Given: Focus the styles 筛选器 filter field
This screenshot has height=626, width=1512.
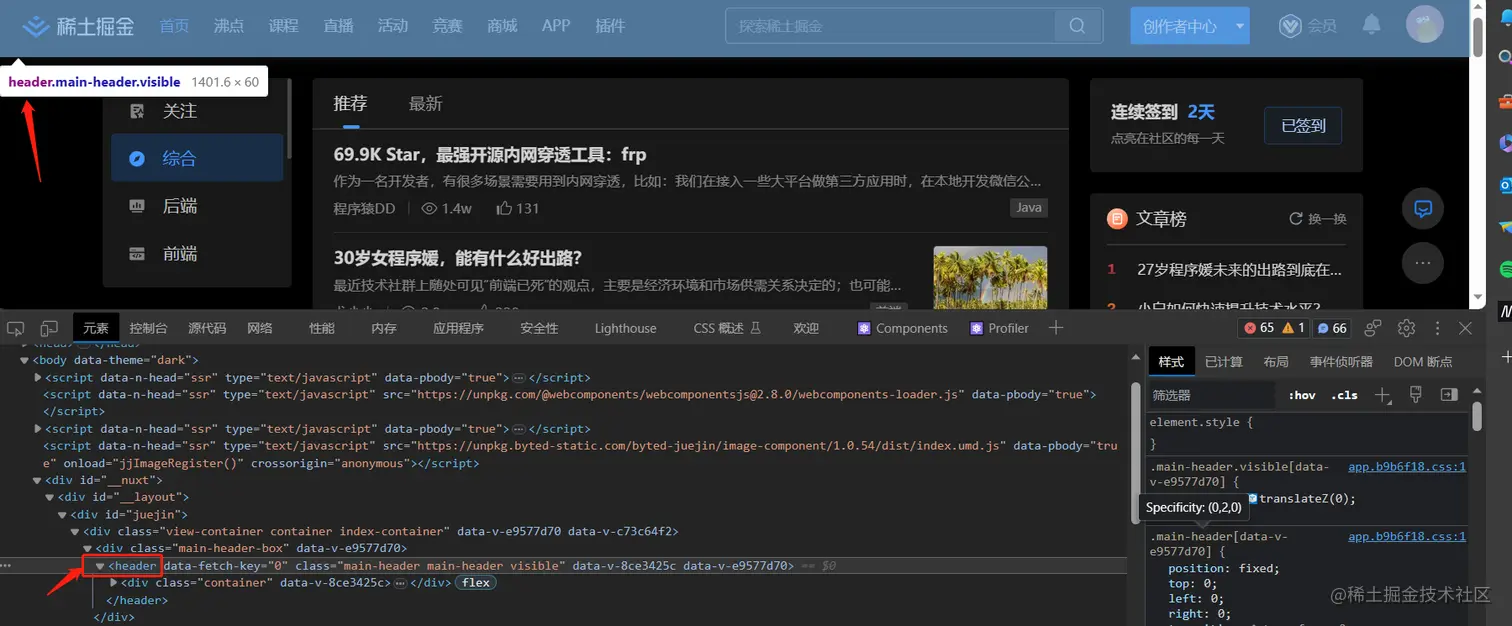Looking at the screenshot, I should (x=1211, y=395).
